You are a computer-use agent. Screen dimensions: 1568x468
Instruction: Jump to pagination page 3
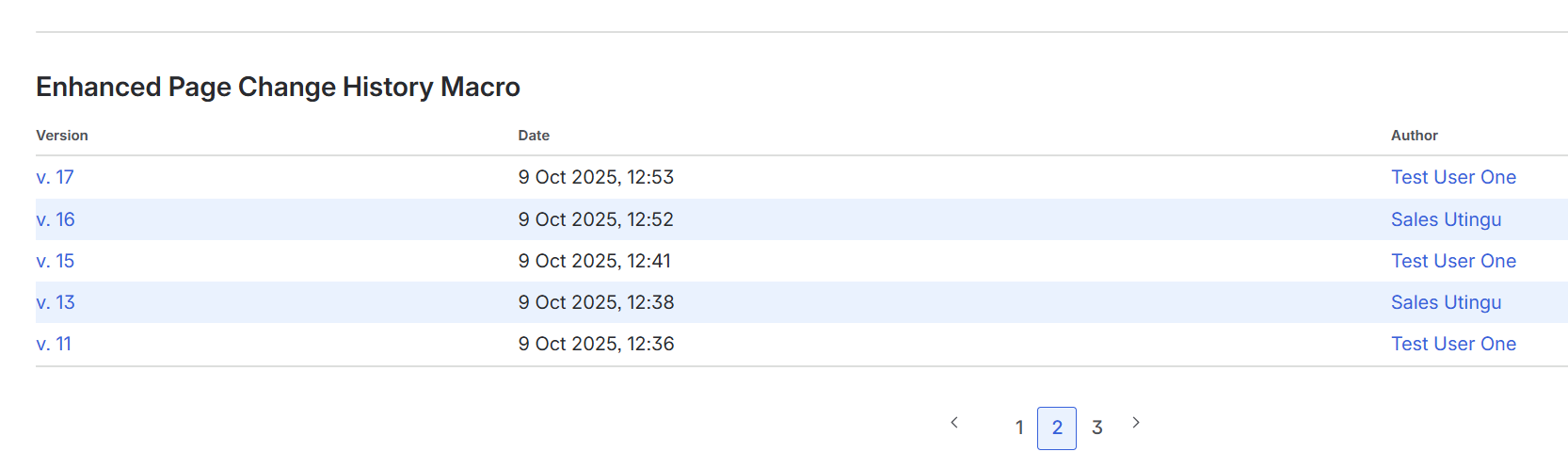[1096, 428]
